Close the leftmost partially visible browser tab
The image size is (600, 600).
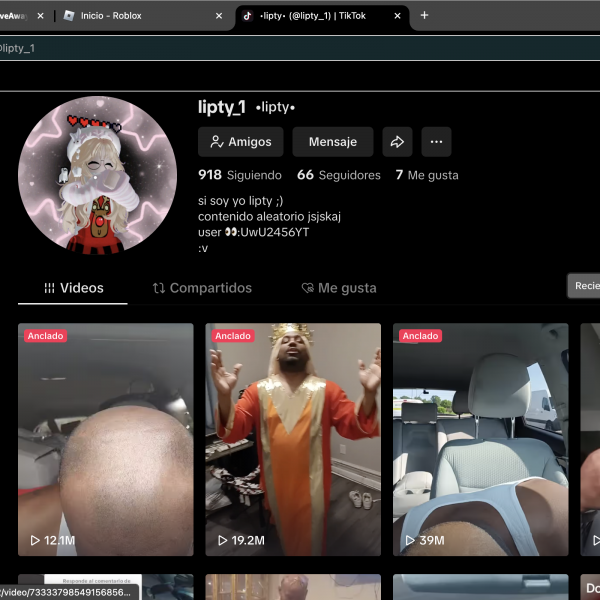(x=41, y=16)
